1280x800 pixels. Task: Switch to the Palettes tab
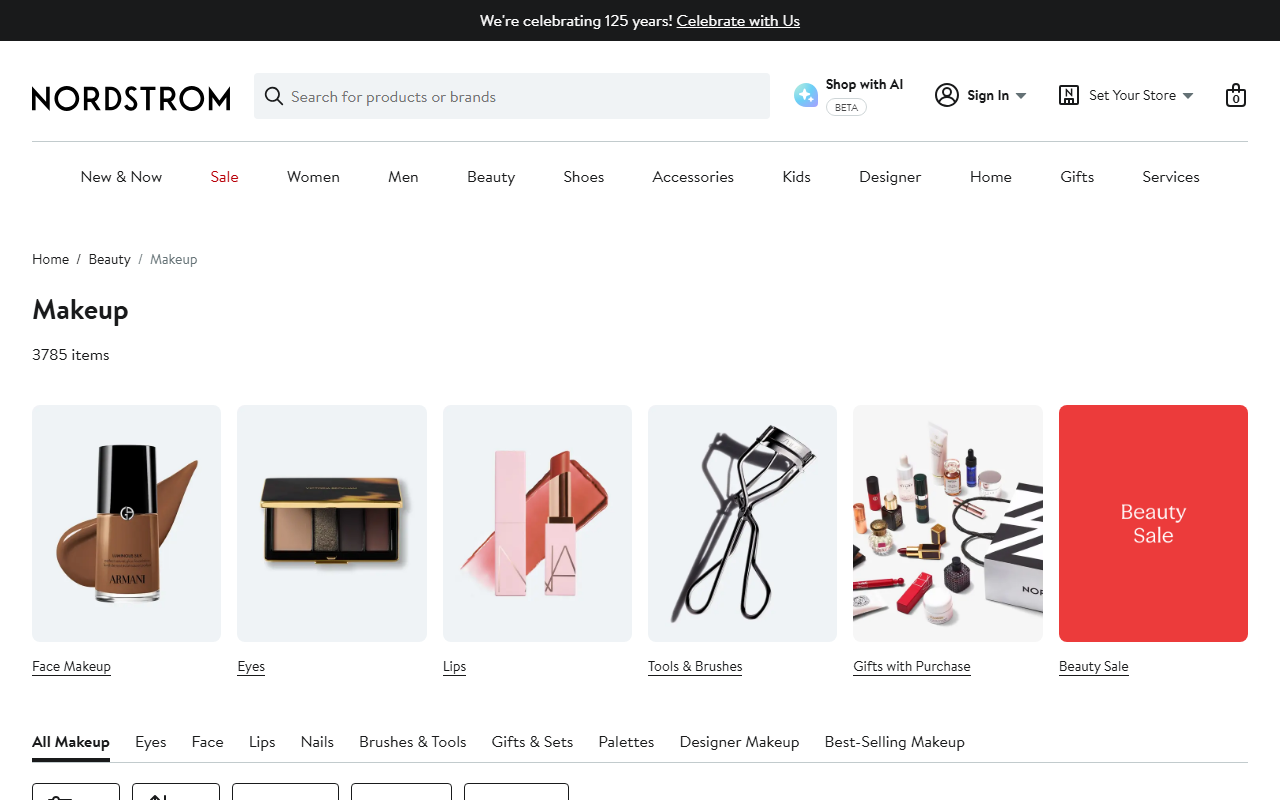pos(626,742)
